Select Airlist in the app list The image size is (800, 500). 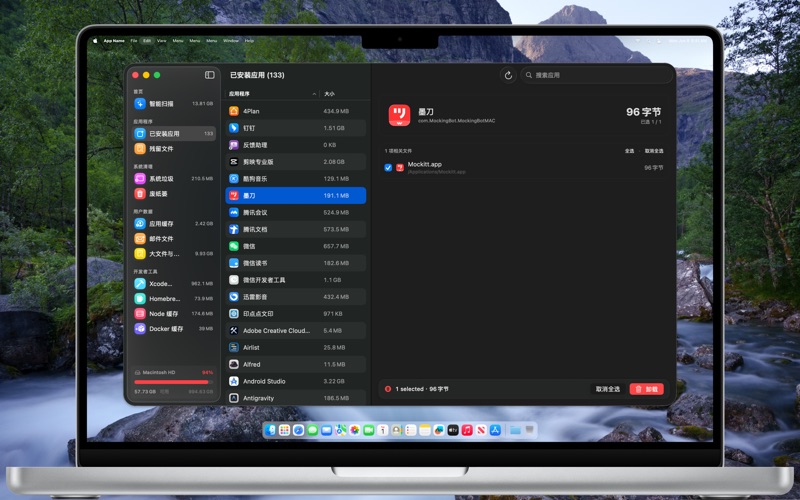click(x=296, y=347)
